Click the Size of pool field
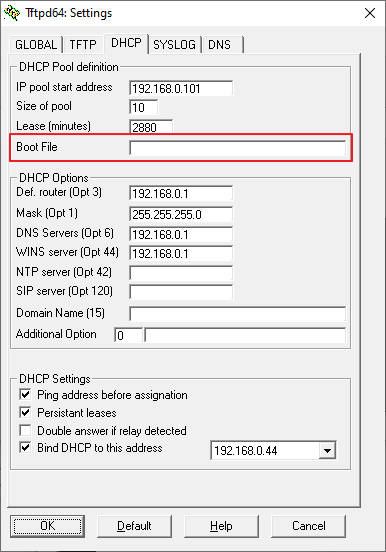Viewport: 386px width, 552px height. pyautogui.click(x=144, y=107)
